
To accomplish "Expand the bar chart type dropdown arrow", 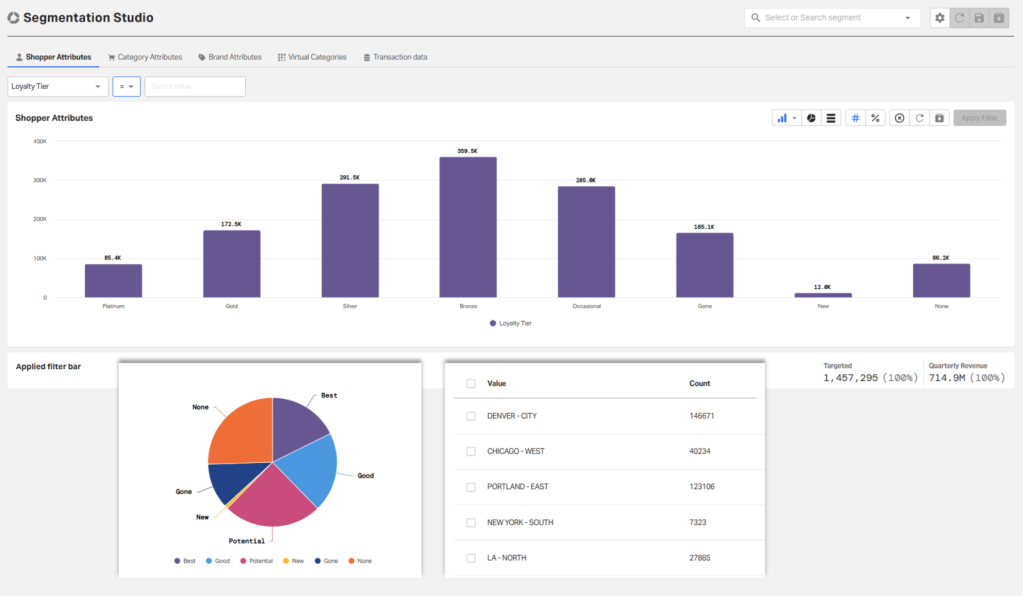I will (x=795, y=117).
